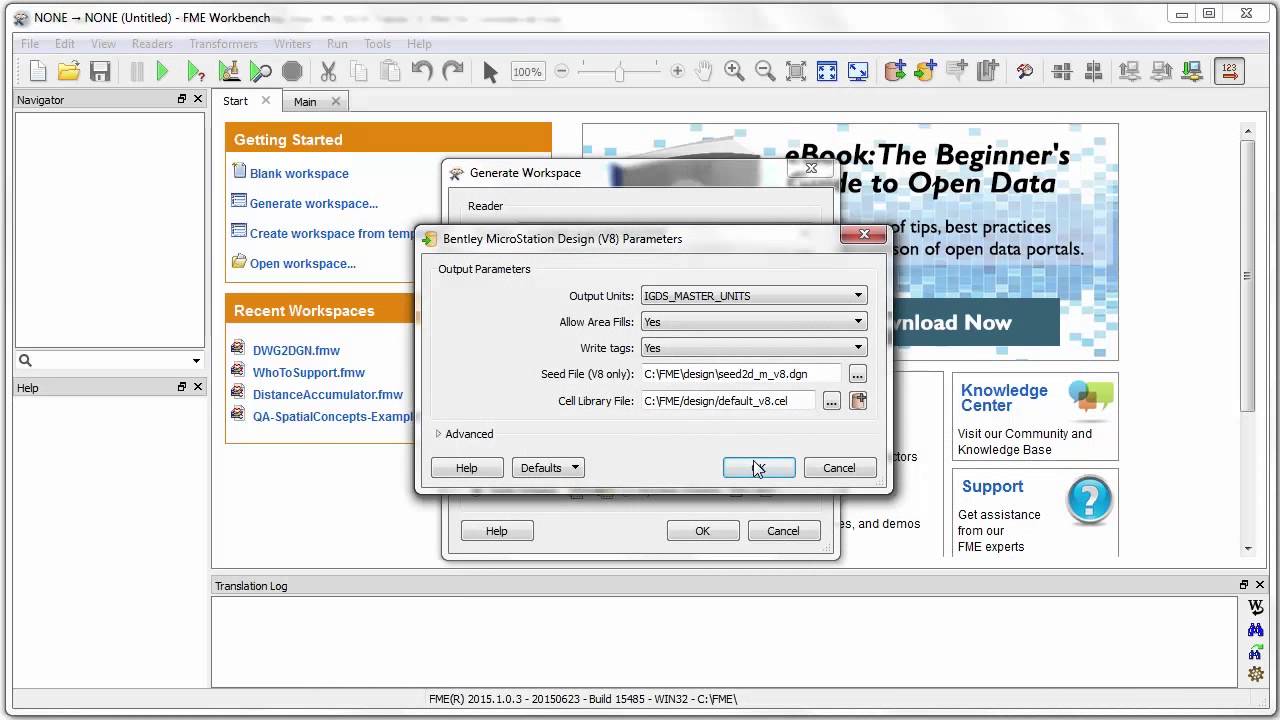
Task: Open the Writers menu
Action: 292,44
